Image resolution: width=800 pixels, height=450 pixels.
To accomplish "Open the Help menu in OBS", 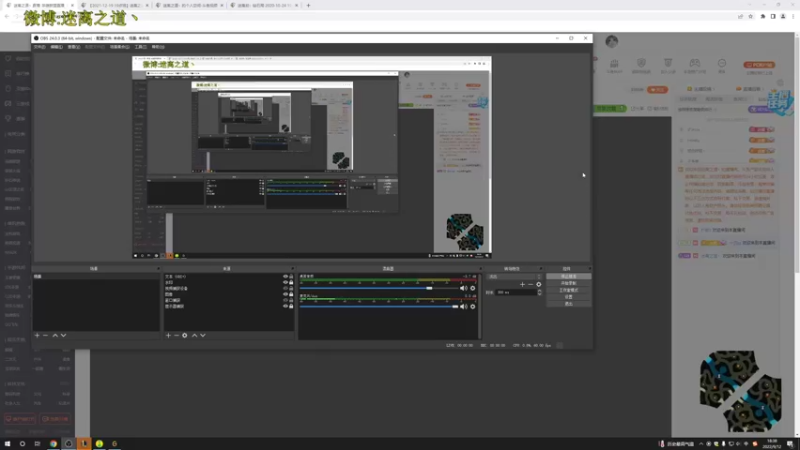I will [x=158, y=47].
